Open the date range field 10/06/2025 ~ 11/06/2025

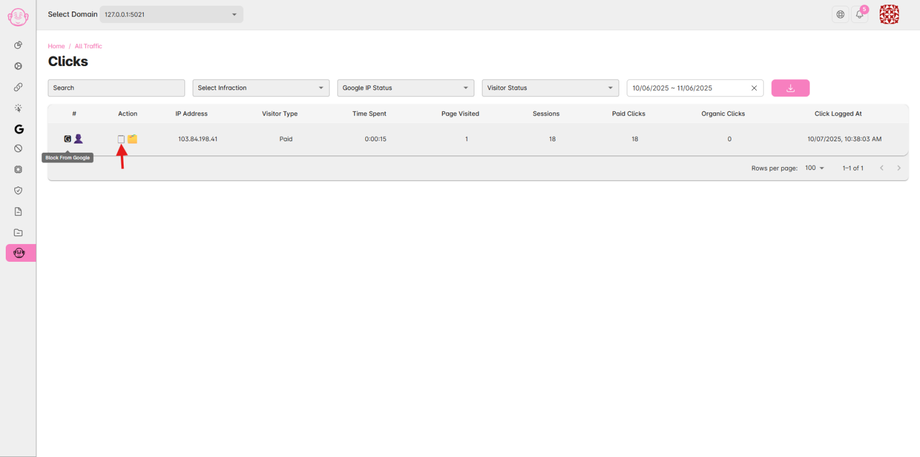[x=695, y=88]
